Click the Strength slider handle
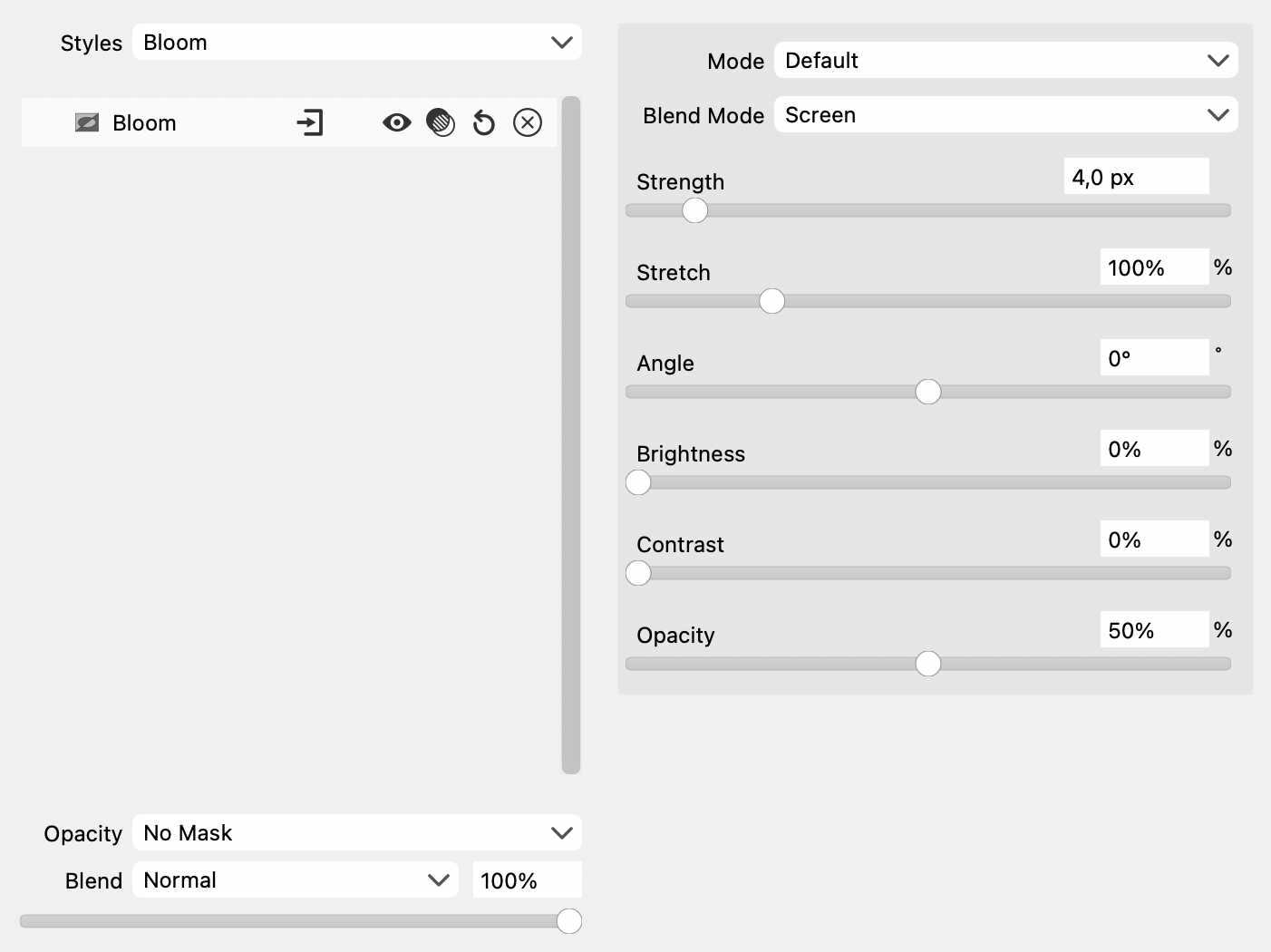This screenshot has width=1271, height=952. [x=694, y=210]
